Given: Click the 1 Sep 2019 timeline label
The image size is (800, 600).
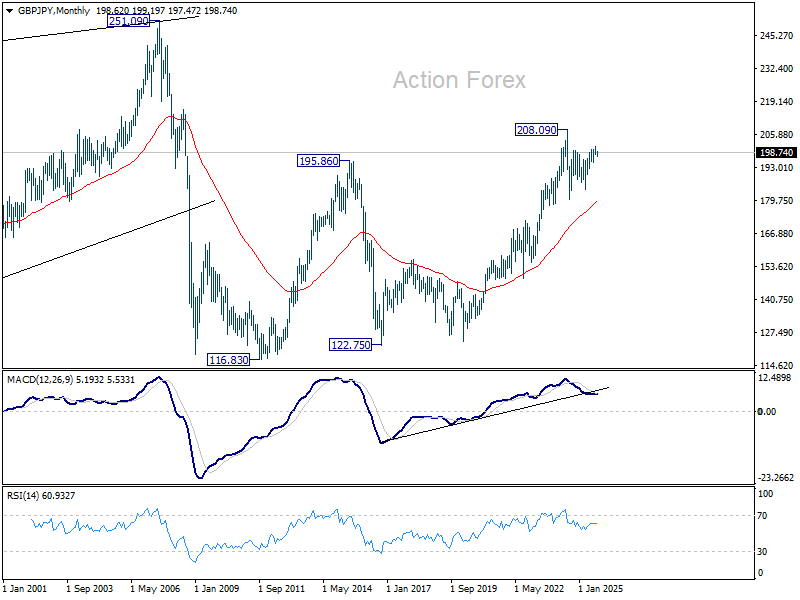Looking at the screenshot, I should (x=473, y=588).
